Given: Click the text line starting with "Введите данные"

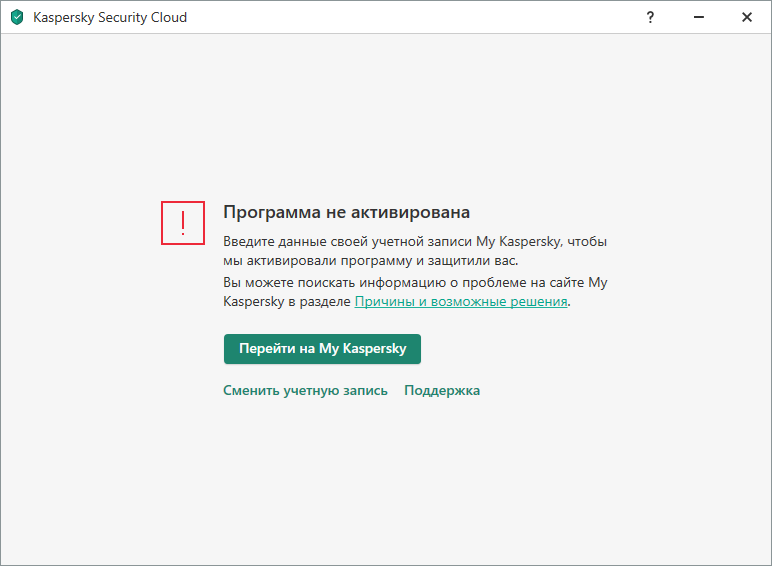Looking at the screenshot, I should [x=415, y=241].
